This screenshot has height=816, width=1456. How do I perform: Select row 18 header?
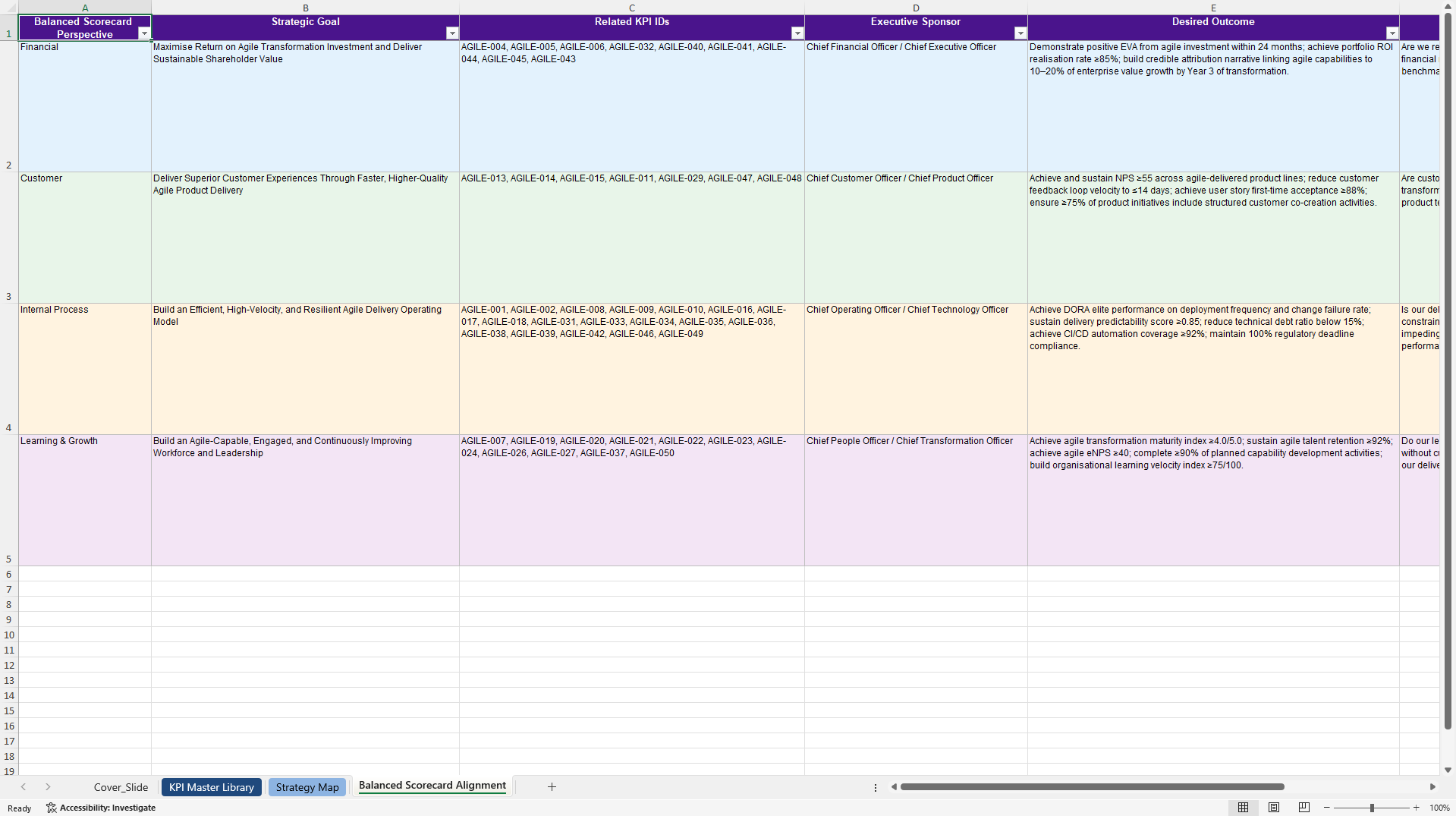(x=9, y=756)
